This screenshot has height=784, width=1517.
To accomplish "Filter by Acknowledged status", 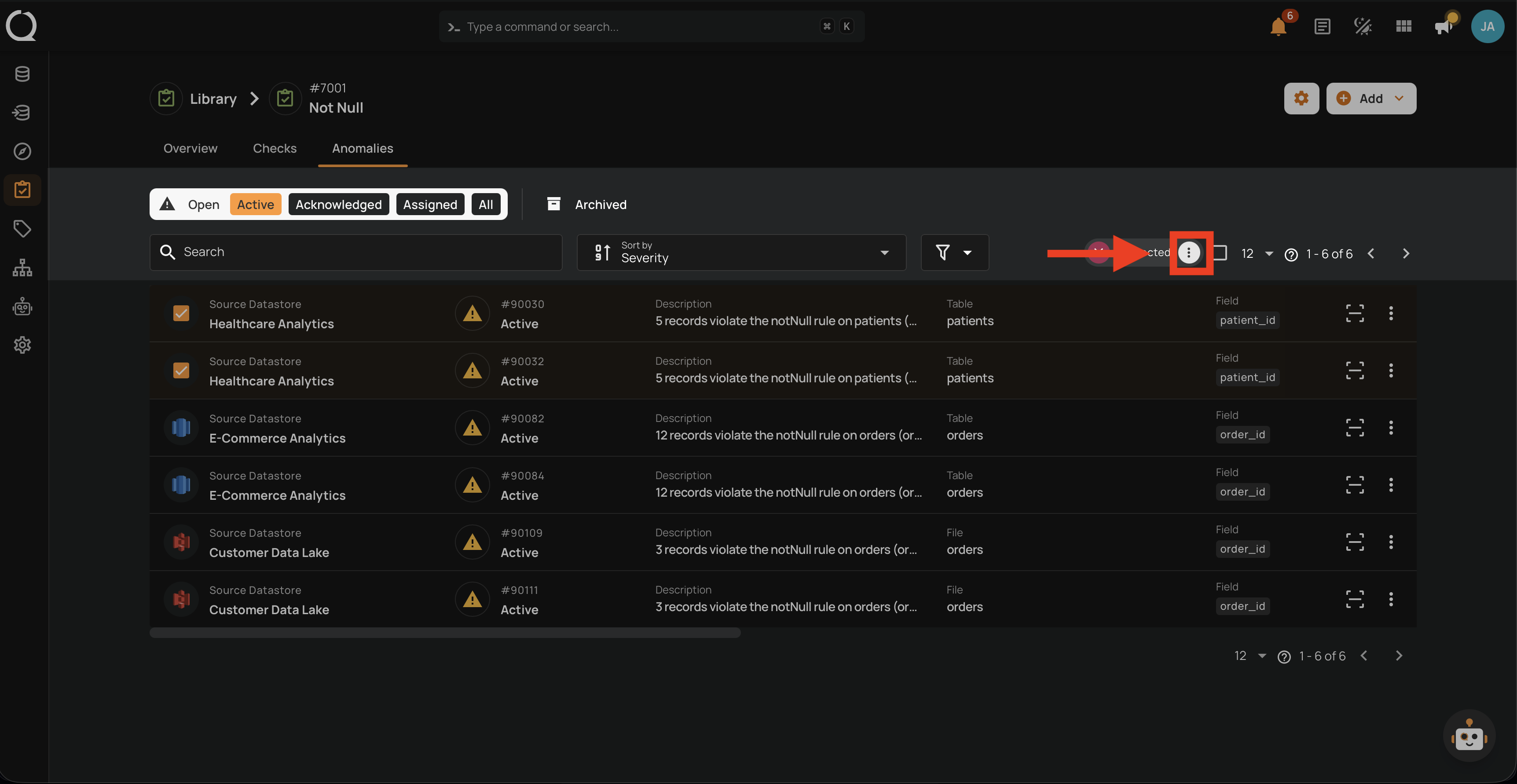I will [x=339, y=205].
